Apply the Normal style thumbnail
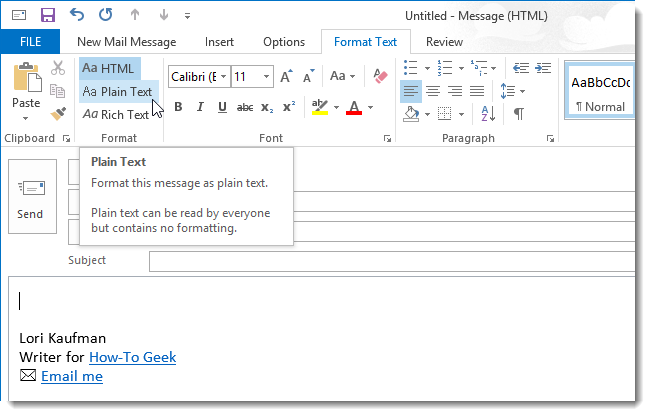The height and width of the screenshot is (416, 650). [600, 92]
